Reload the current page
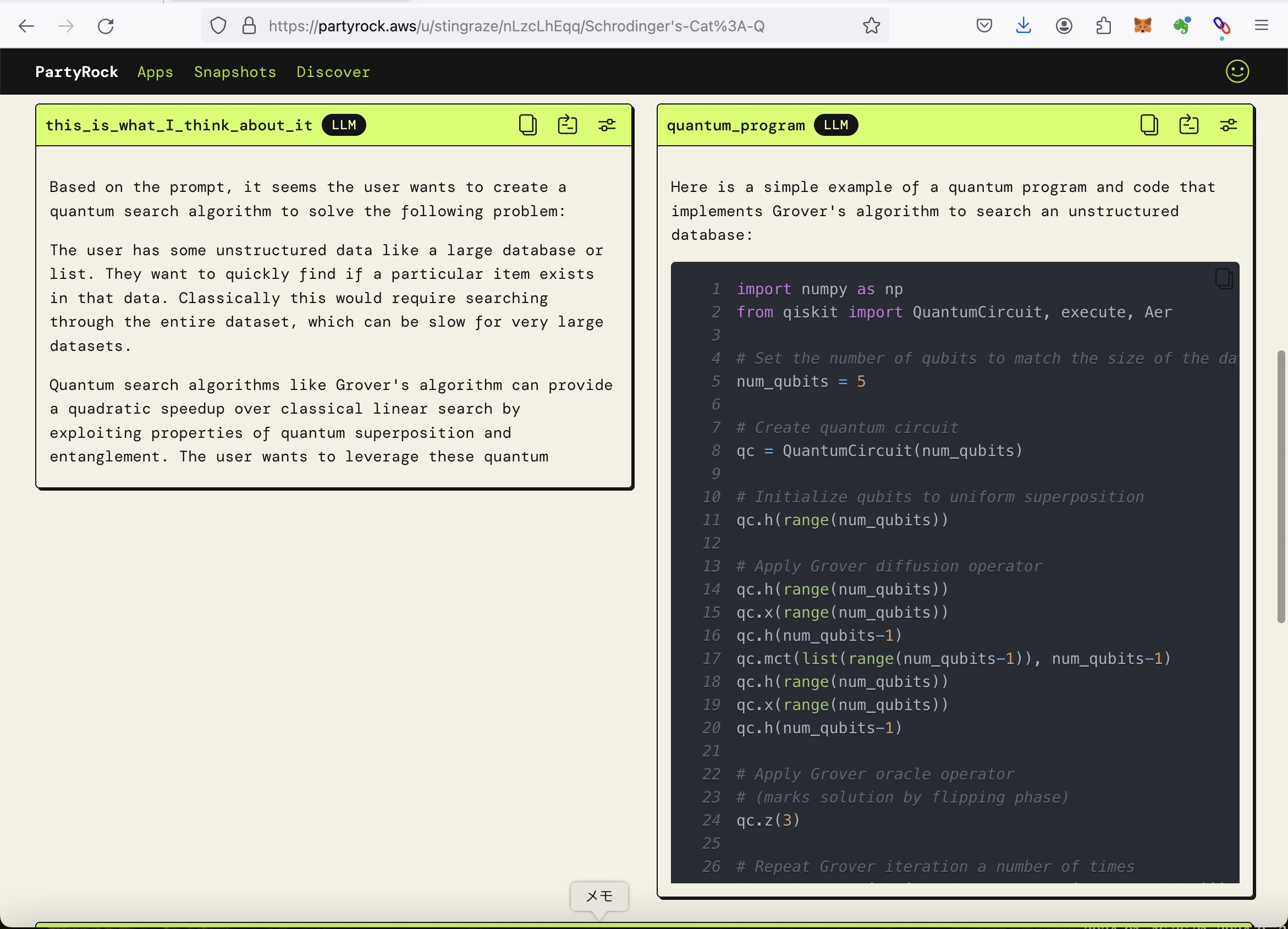 106,26
